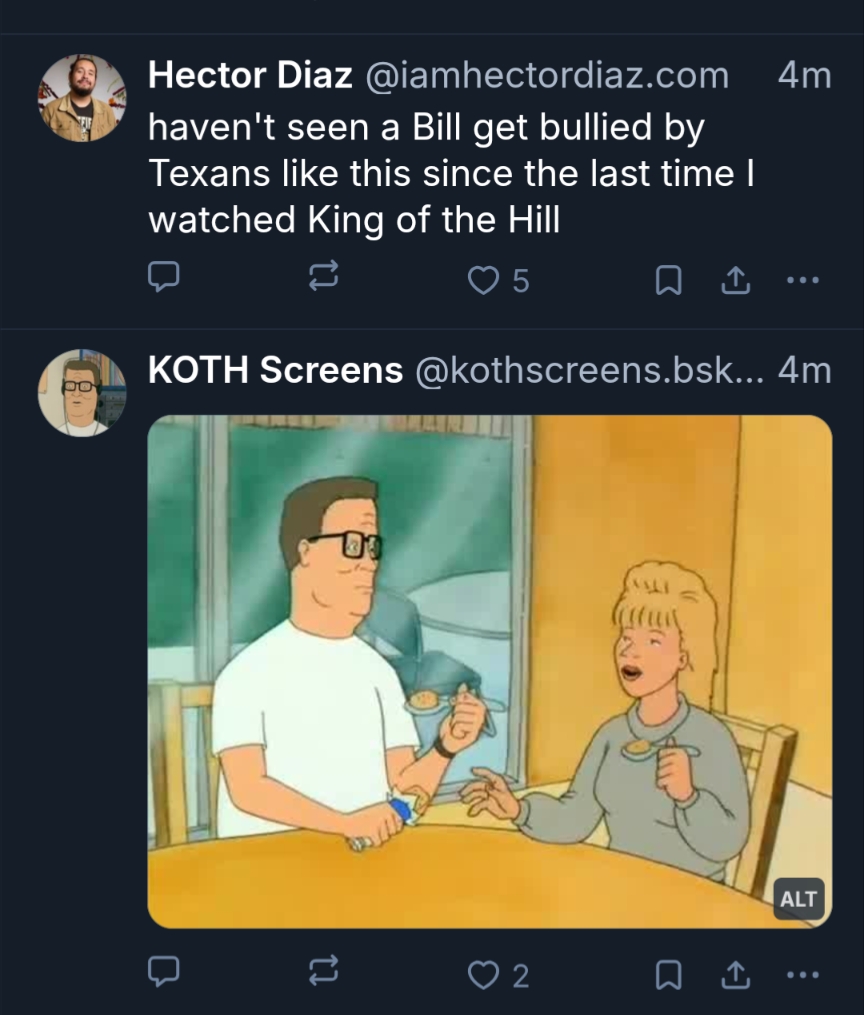
Task: Bookmark the KOTH Screens post
Action: (668, 974)
